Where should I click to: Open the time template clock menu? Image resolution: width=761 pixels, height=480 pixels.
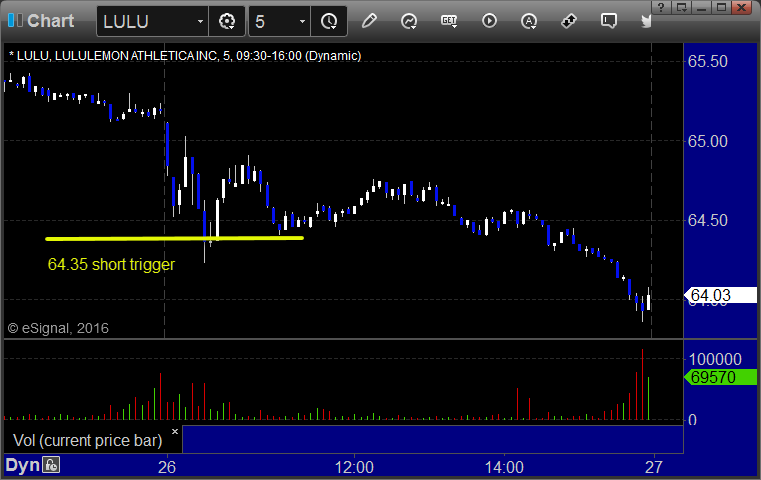point(329,21)
